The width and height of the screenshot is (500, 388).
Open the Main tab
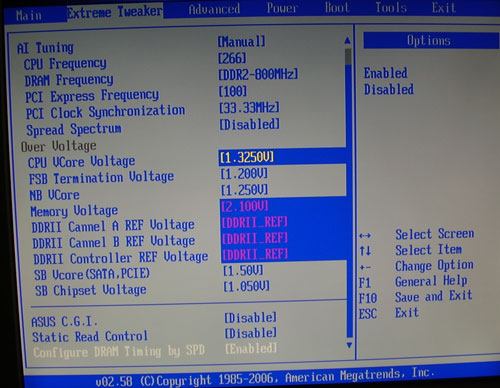pyautogui.click(x=29, y=15)
